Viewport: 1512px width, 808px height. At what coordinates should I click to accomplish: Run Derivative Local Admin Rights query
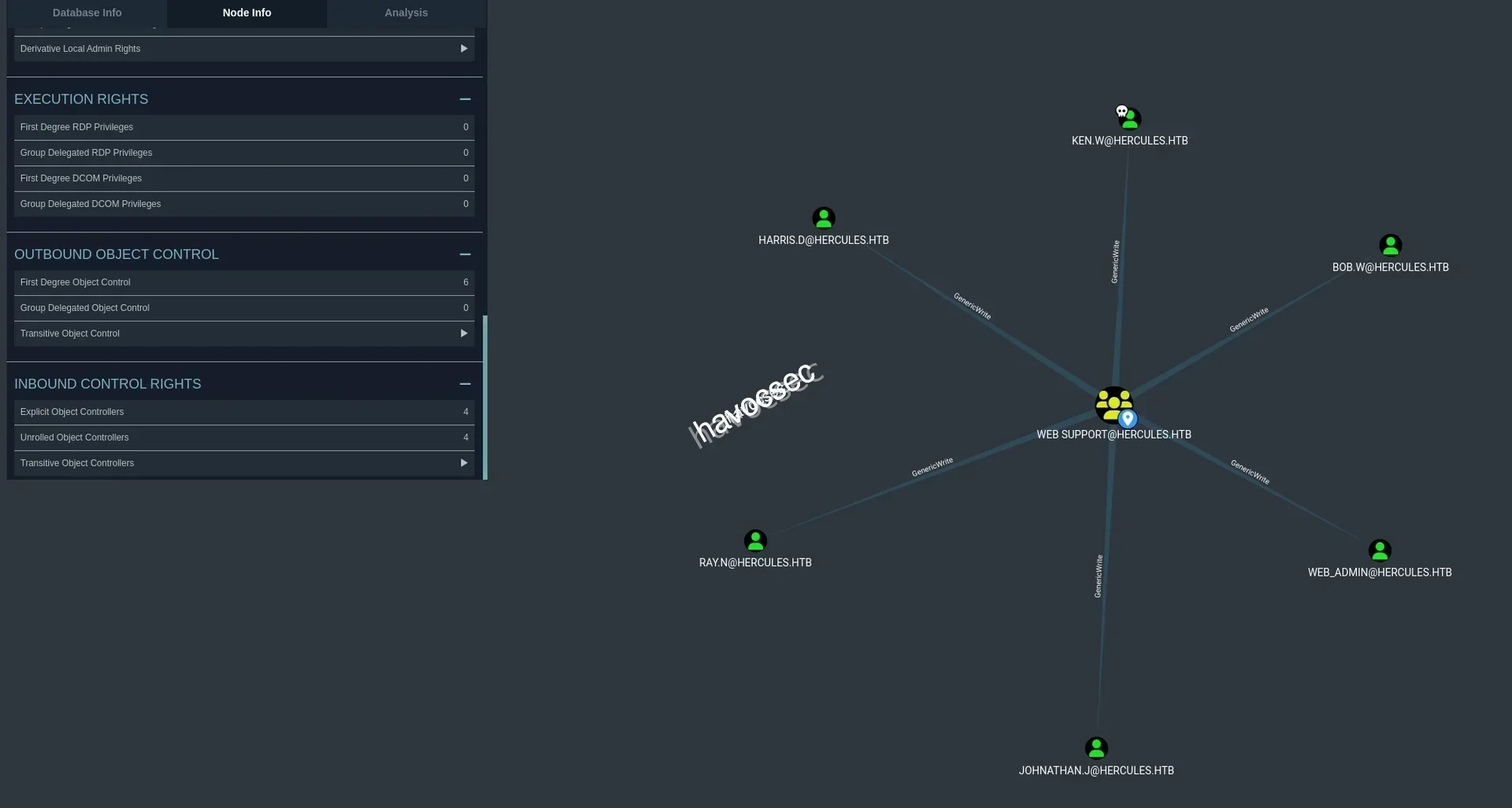point(244,49)
